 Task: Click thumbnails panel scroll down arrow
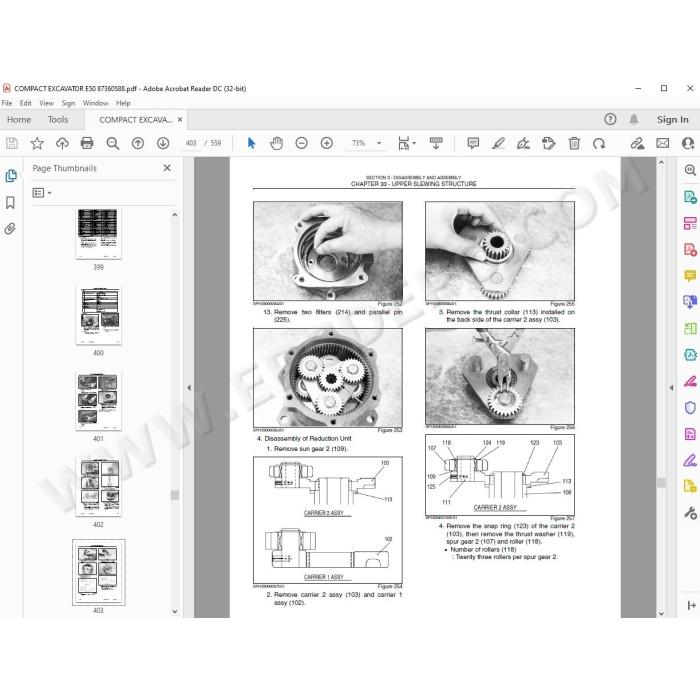tap(175, 612)
